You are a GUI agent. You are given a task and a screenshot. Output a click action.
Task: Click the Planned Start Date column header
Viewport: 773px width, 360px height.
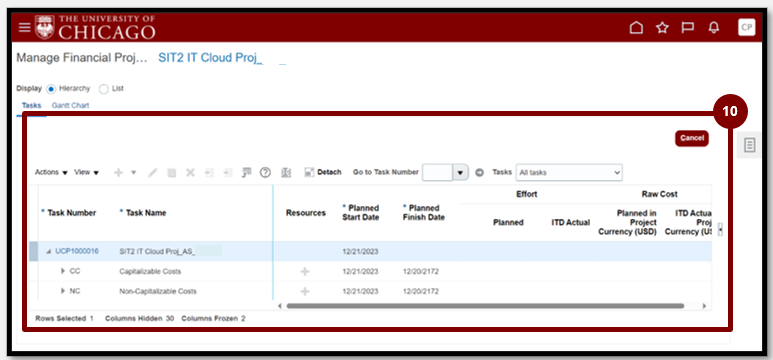360,213
